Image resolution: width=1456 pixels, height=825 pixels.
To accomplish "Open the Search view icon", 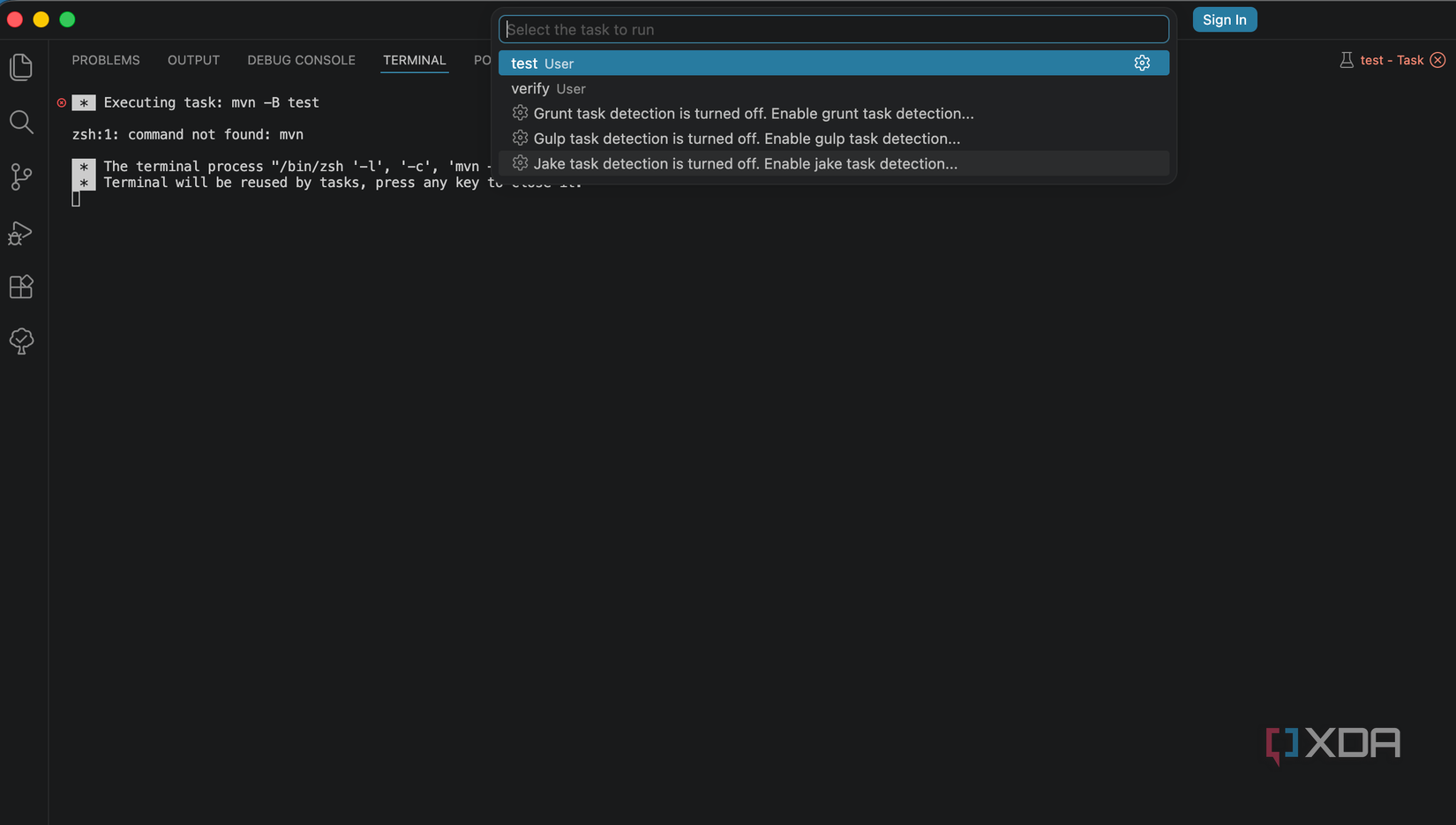I will point(21,123).
